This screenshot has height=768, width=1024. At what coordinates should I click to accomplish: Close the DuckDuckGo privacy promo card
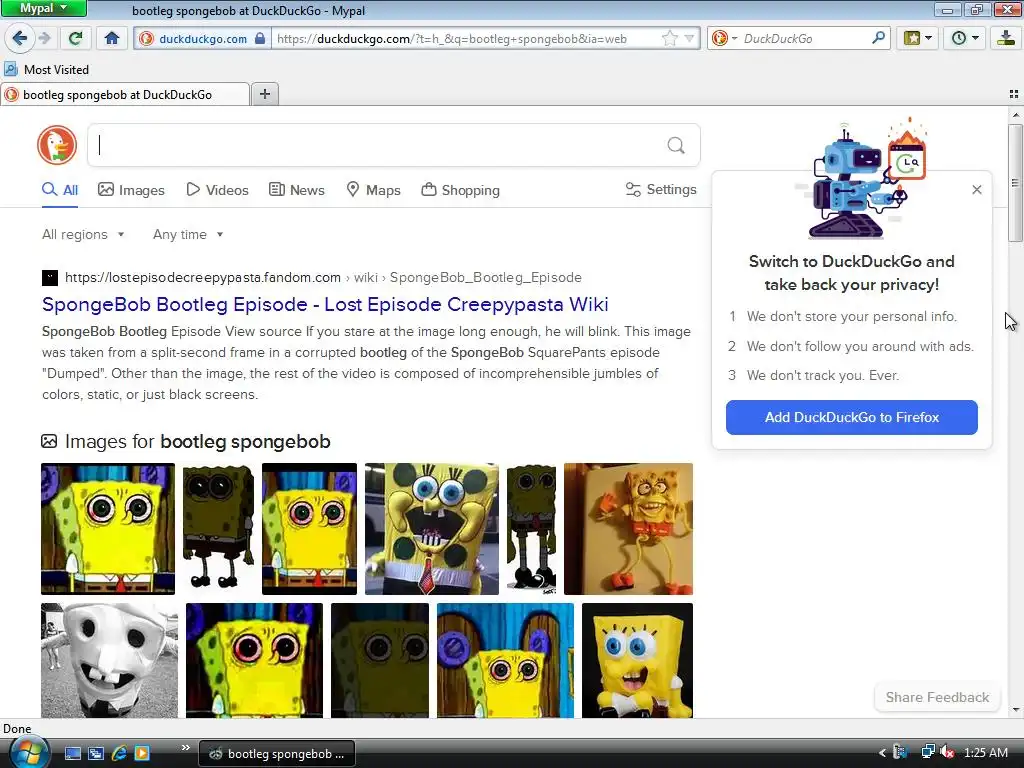(x=977, y=189)
